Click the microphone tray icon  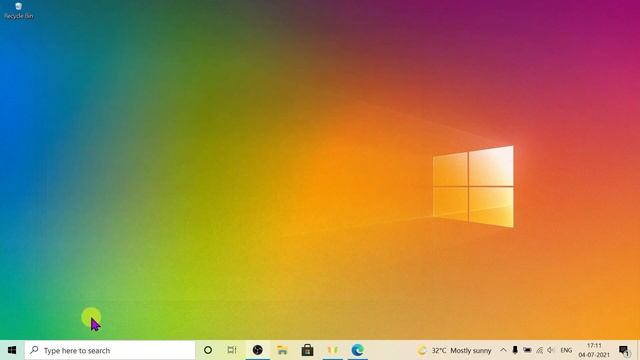[x=515, y=350]
